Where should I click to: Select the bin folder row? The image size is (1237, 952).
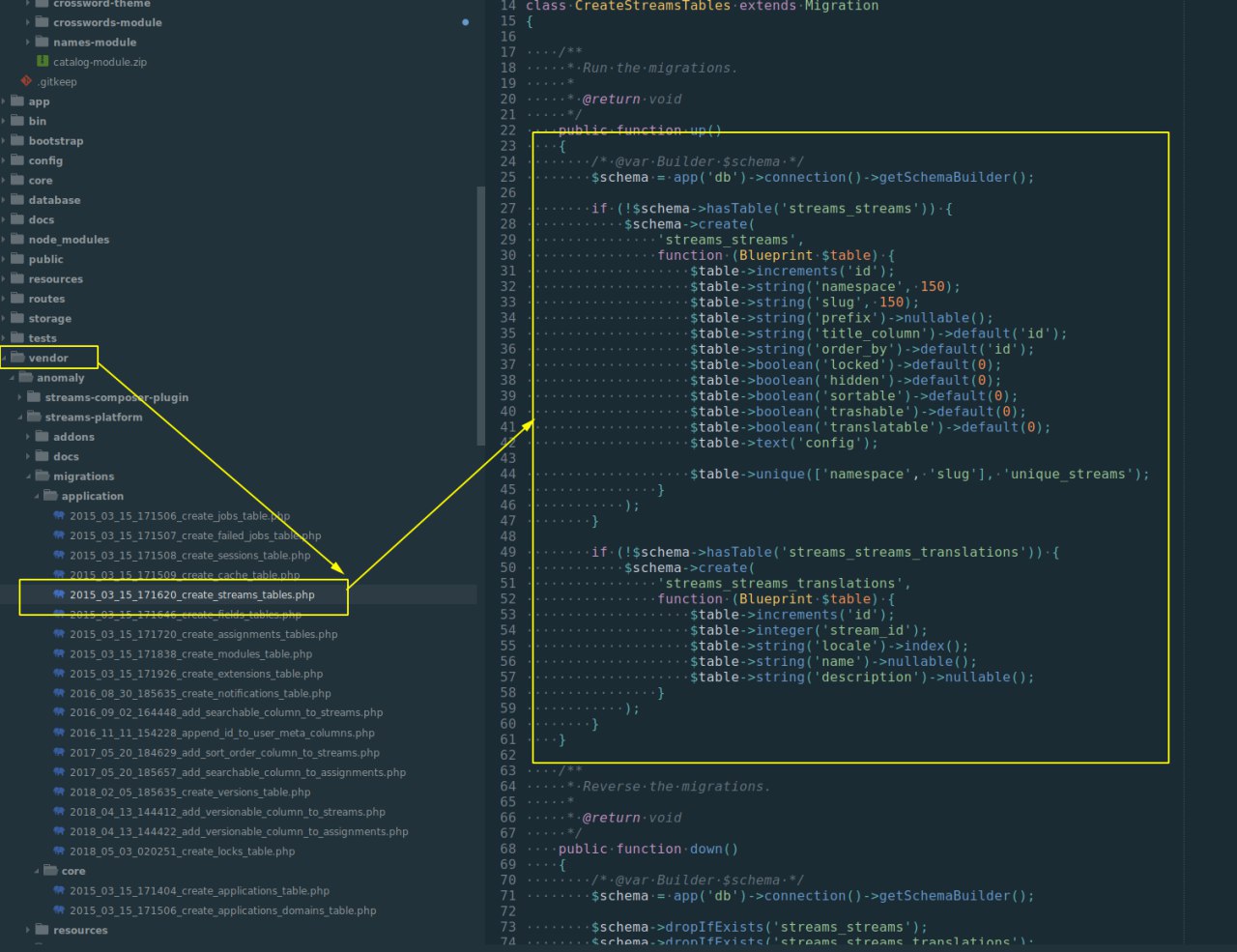239,121
